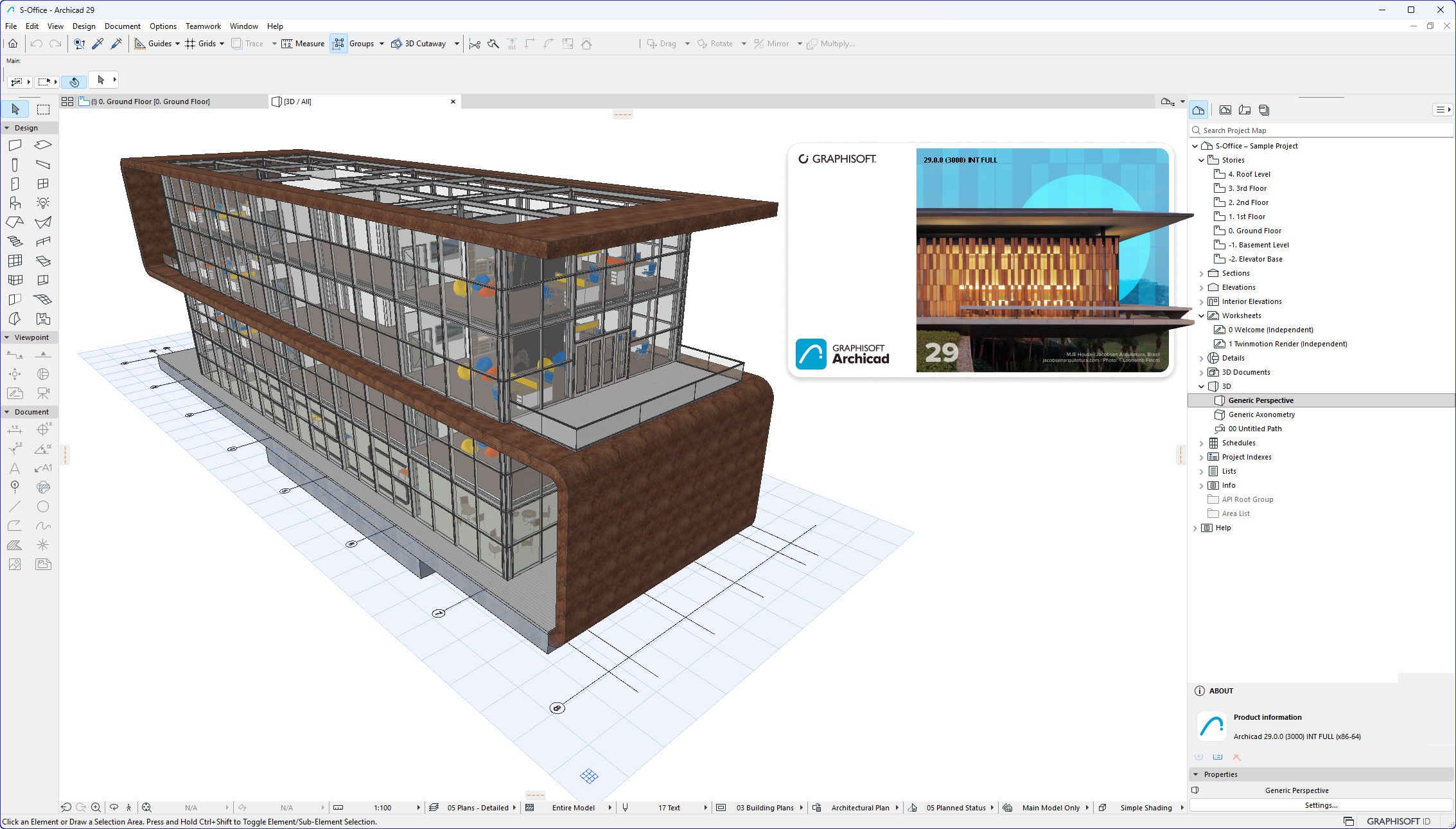Open the Teamwork menu
The height and width of the screenshot is (829, 1456).
click(x=203, y=26)
